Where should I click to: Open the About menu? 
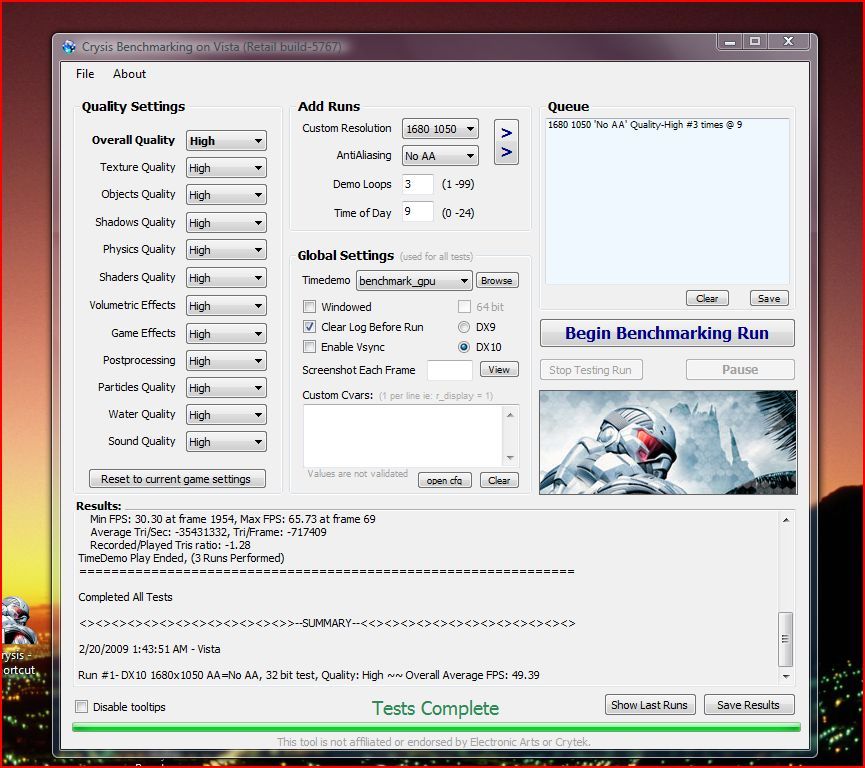[130, 74]
